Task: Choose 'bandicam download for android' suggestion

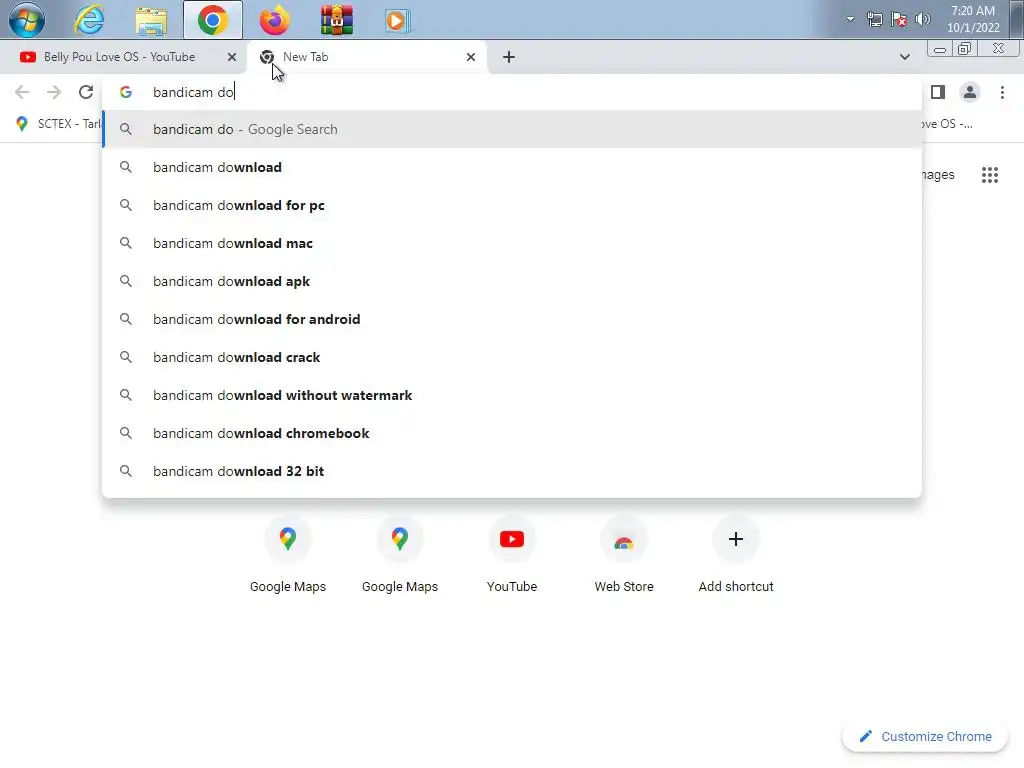Action: [512, 319]
